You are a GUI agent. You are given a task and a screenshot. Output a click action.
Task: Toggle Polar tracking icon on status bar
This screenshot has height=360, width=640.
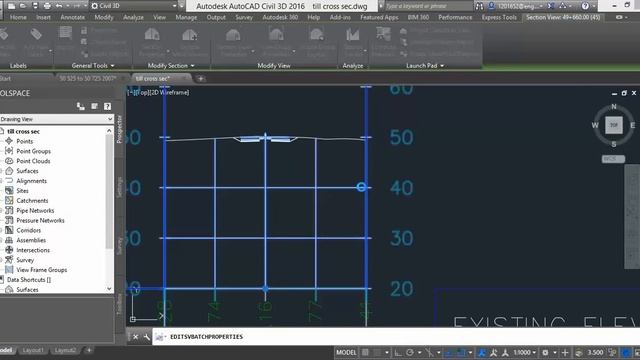point(410,352)
